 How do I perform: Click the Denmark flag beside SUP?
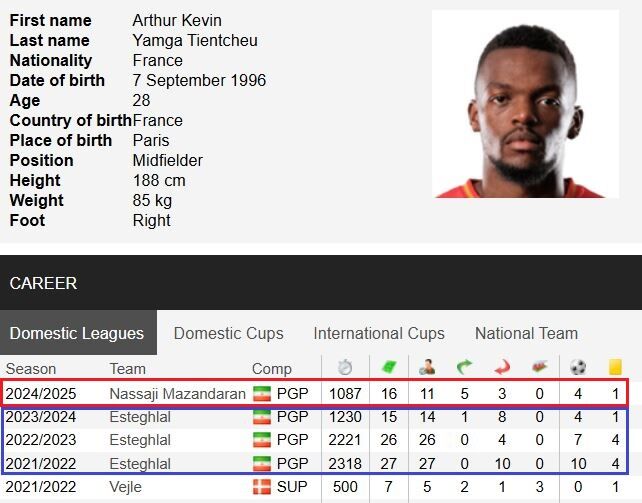coord(262,487)
